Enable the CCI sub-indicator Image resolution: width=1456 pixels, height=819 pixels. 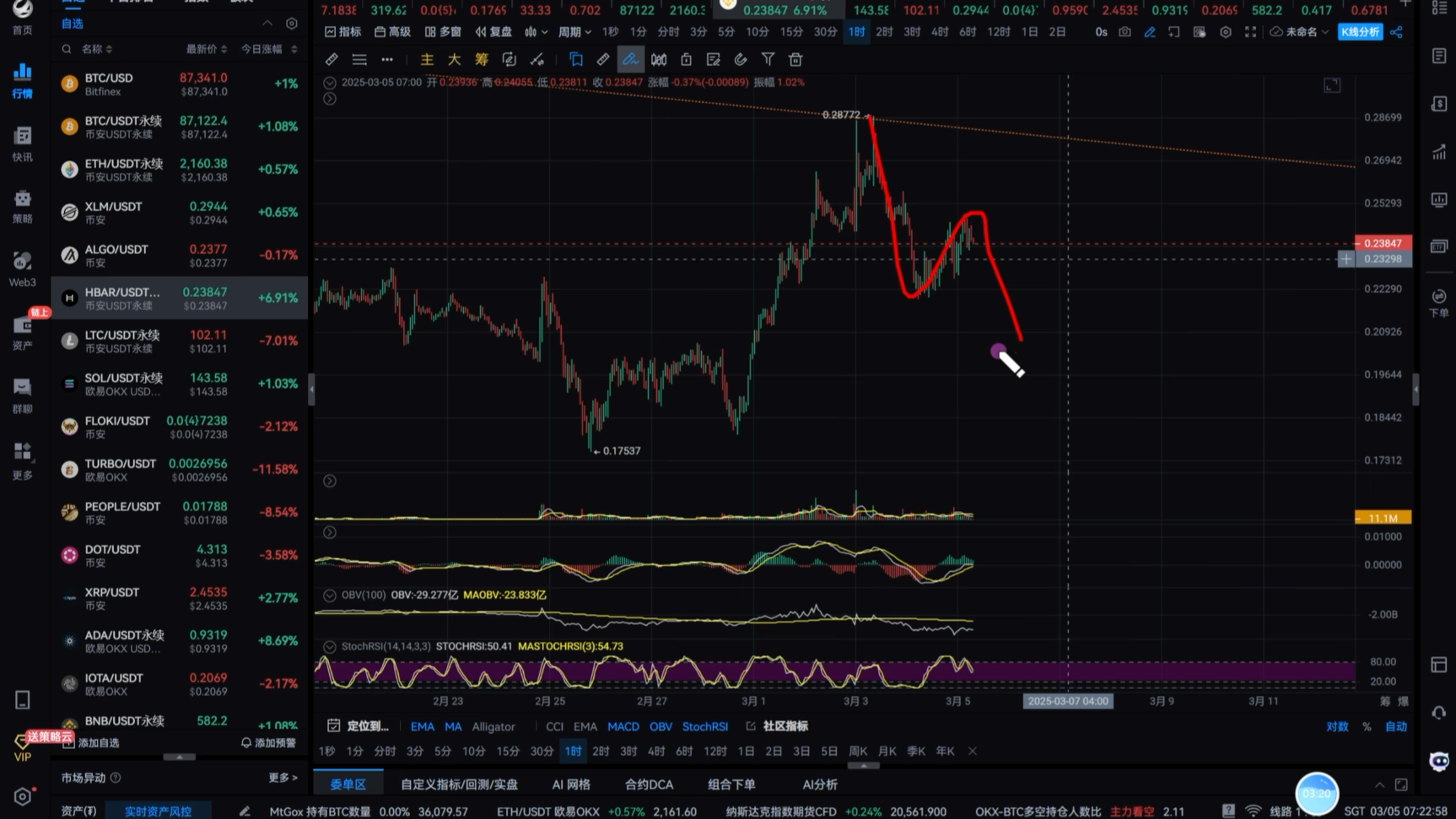pyautogui.click(x=554, y=726)
